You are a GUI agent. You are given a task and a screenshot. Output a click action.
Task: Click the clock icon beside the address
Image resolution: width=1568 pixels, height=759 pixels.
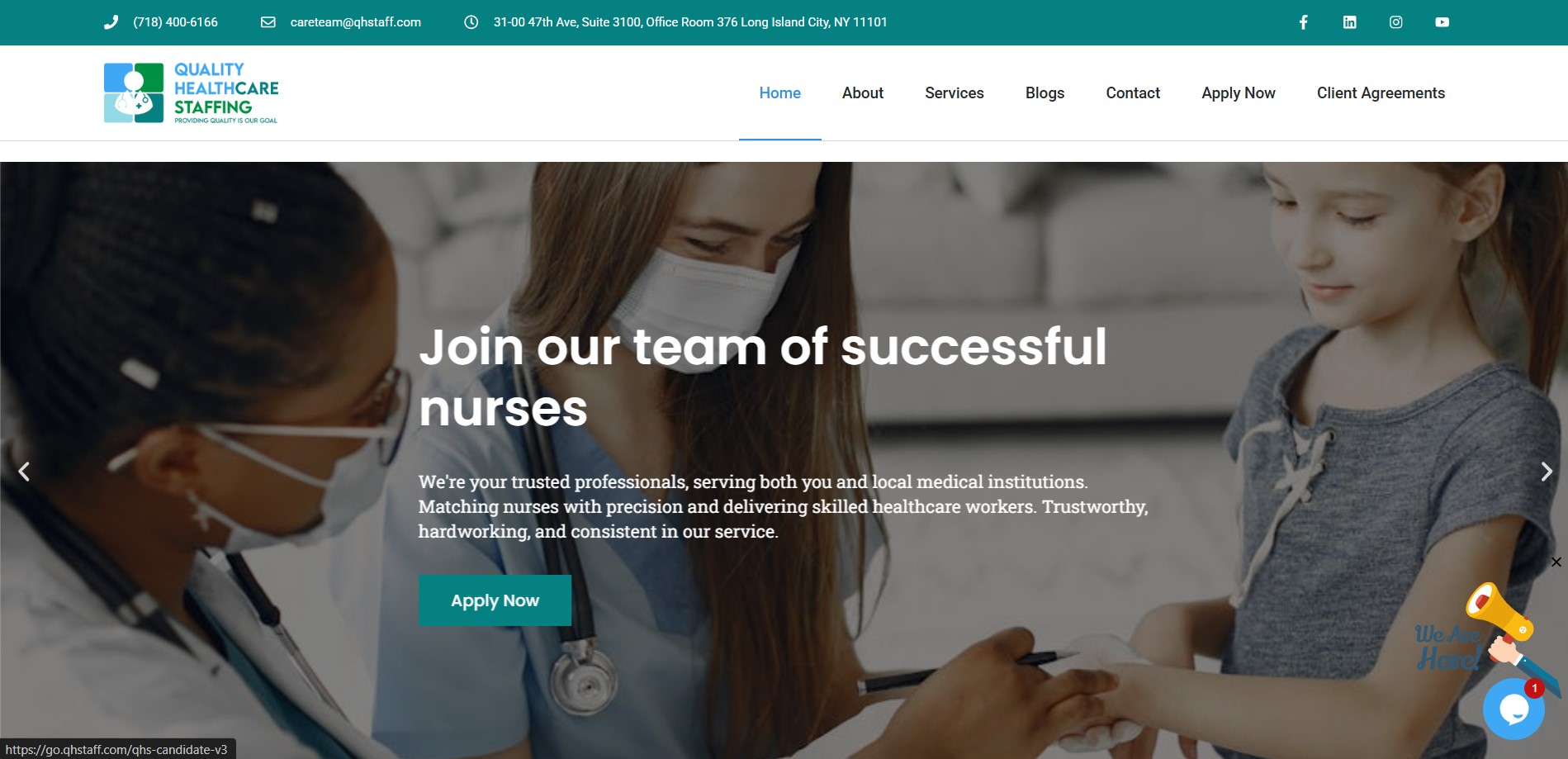[471, 22]
